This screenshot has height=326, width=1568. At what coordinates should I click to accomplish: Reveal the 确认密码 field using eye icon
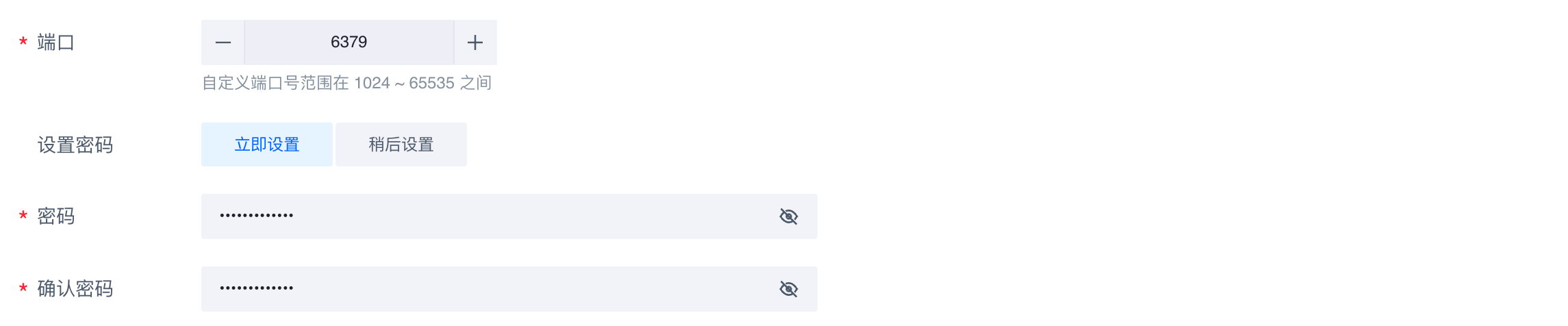789,289
